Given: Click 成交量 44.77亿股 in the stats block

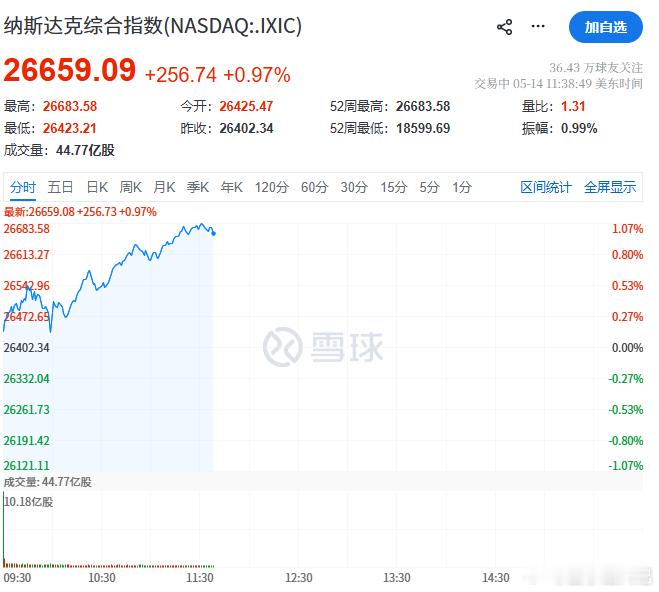Looking at the screenshot, I should click(x=59, y=150).
